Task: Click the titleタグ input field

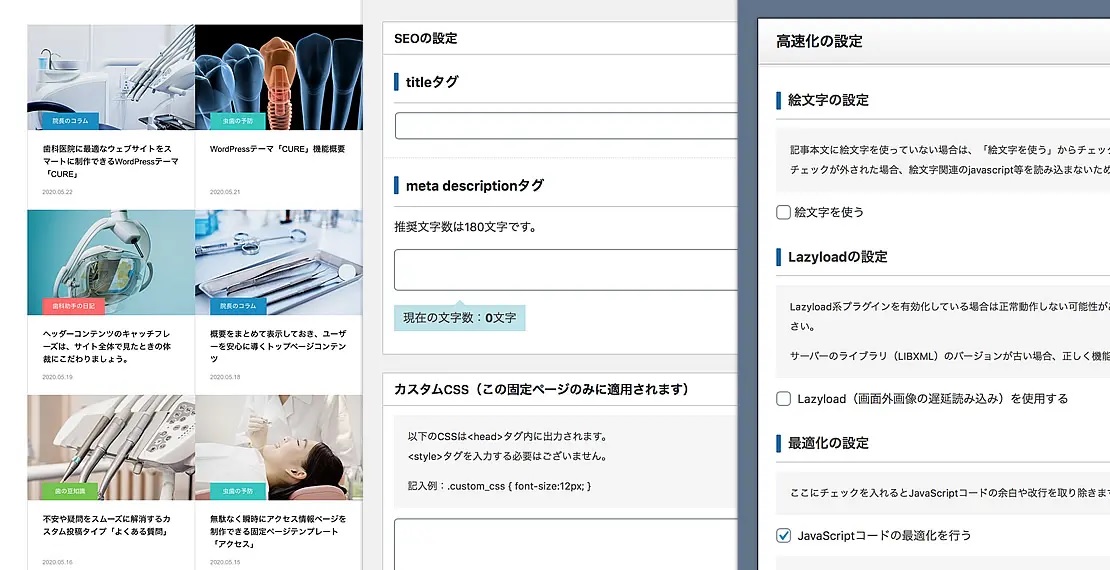Action: point(565,126)
